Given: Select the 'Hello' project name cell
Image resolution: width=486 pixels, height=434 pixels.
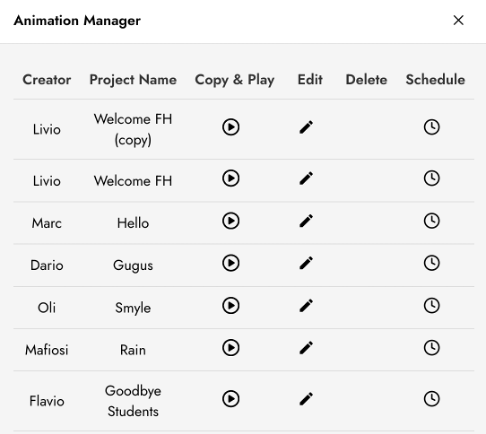Looking at the screenshot, I should (133, 223).
